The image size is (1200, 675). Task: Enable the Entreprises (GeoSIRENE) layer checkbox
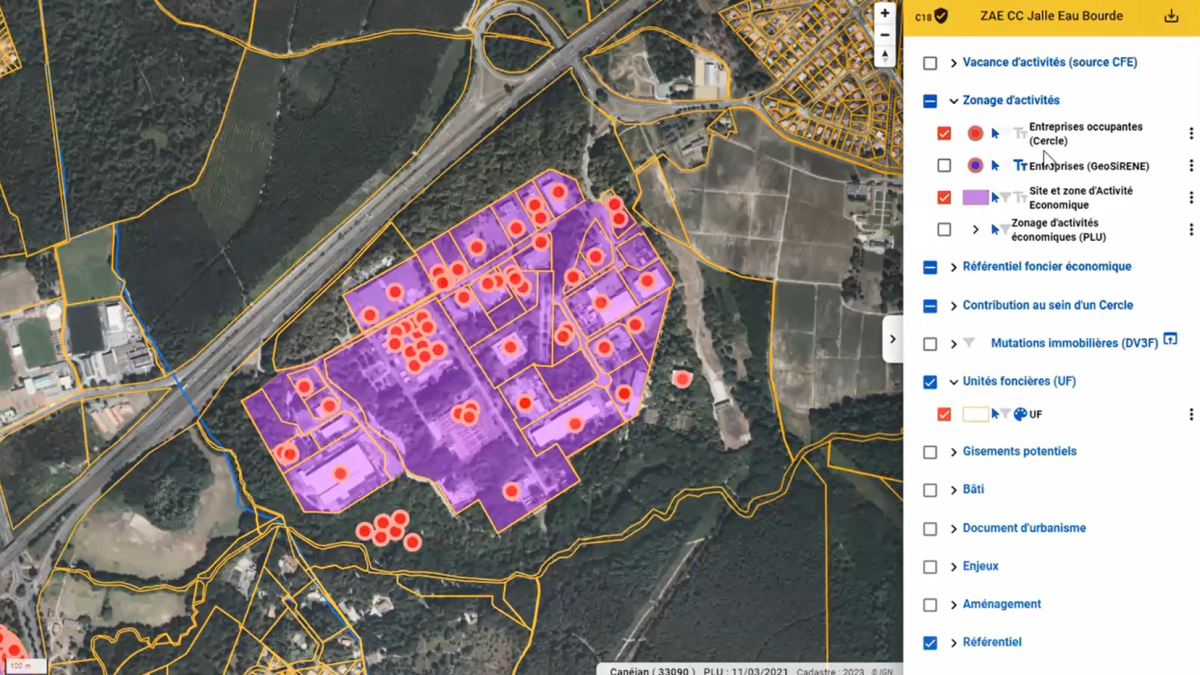[944, 166]
